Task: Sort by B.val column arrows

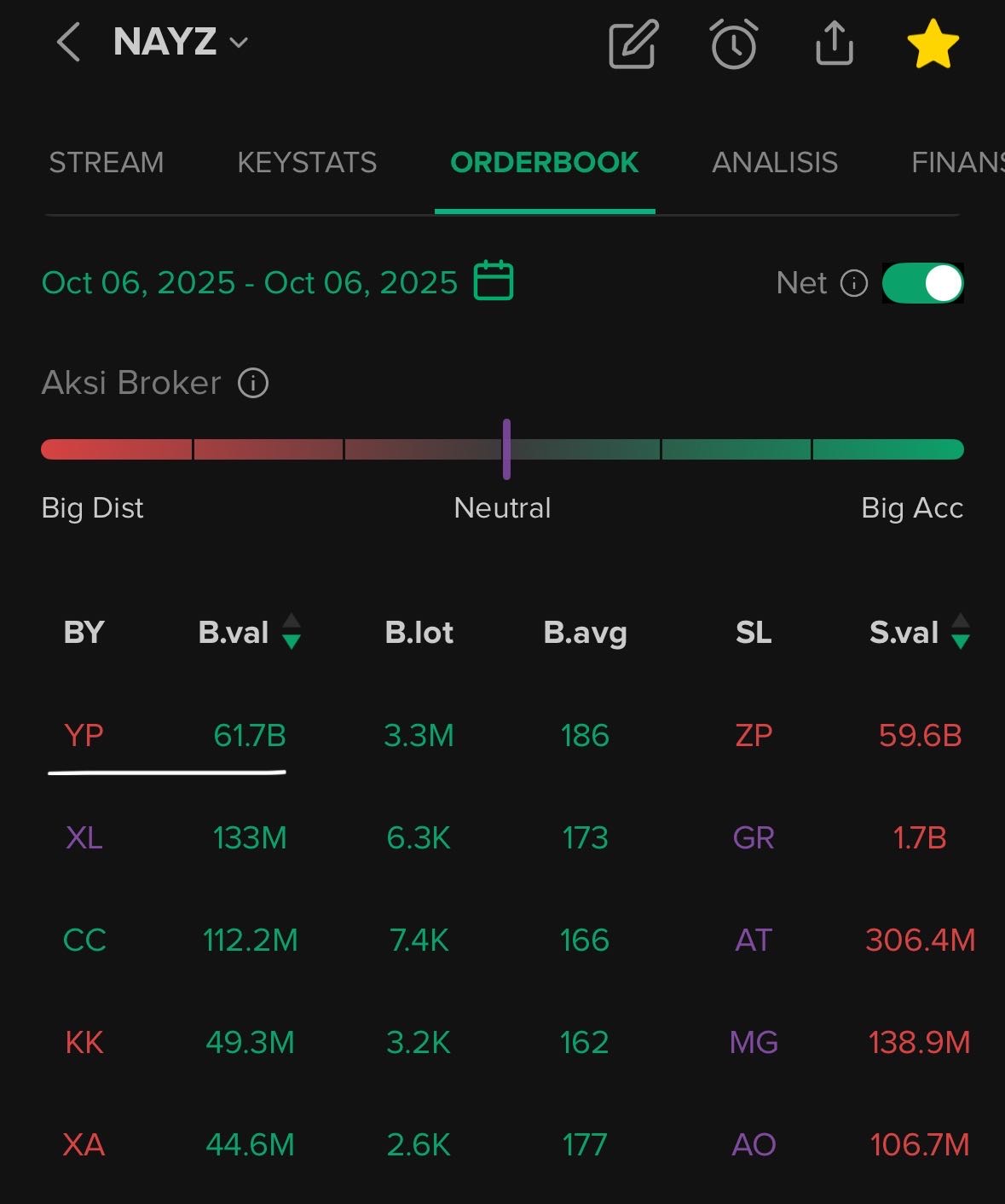Action: click(x=292, y=632)
